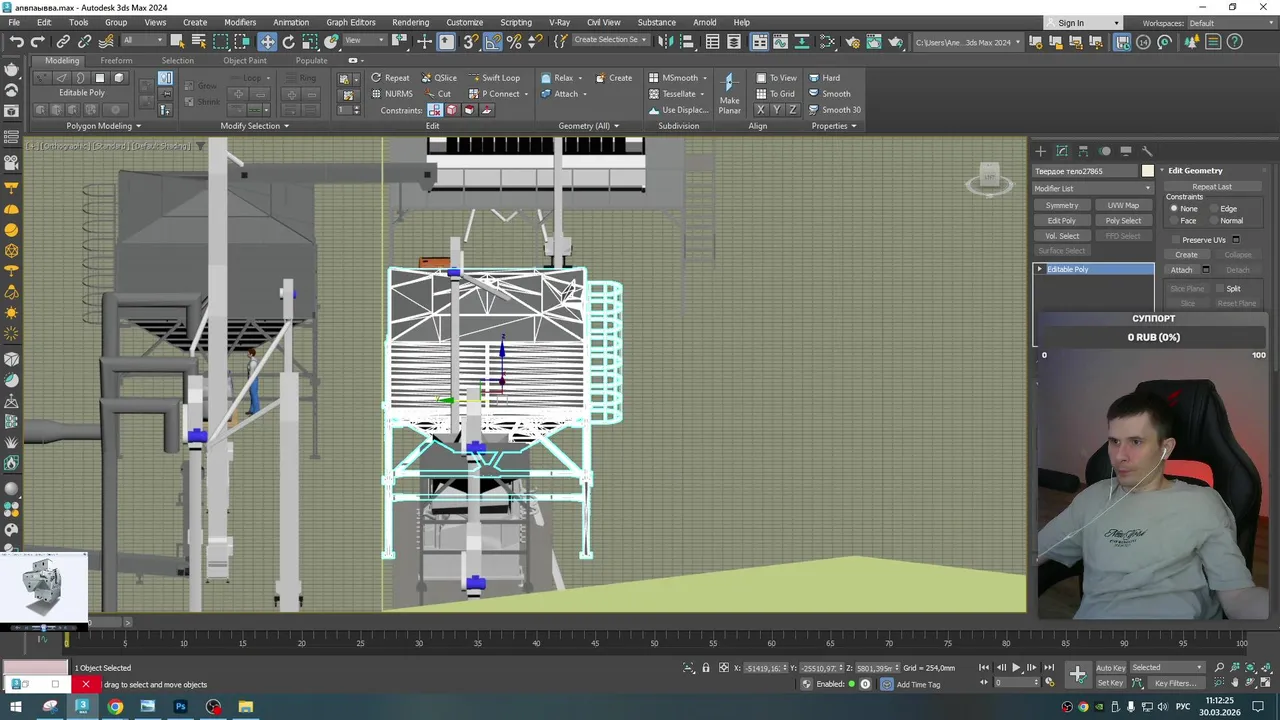Expand the Editable Poly stack entry

pyautogui.click(x=1039, y=269)
